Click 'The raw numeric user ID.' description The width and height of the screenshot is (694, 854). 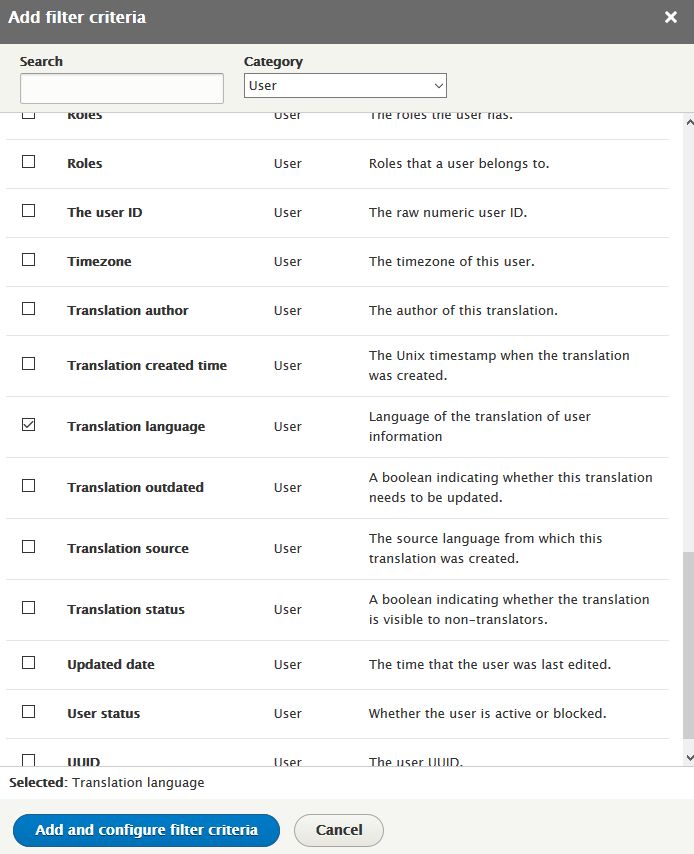[448, 212]
